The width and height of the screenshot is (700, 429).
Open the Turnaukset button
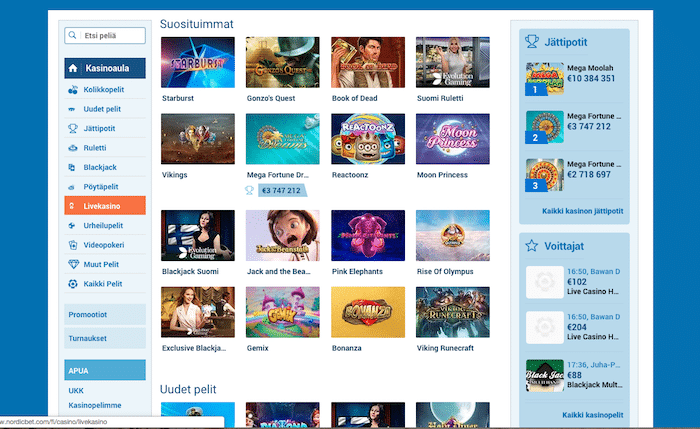pyautogui.click(x=105, y=338)
